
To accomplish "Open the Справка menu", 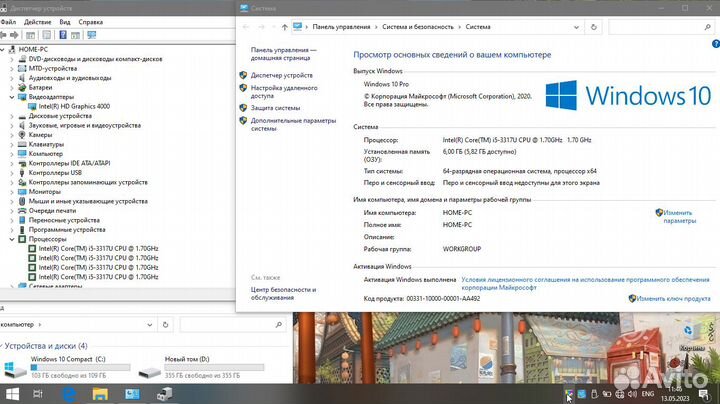I will (x=90, y=22).
